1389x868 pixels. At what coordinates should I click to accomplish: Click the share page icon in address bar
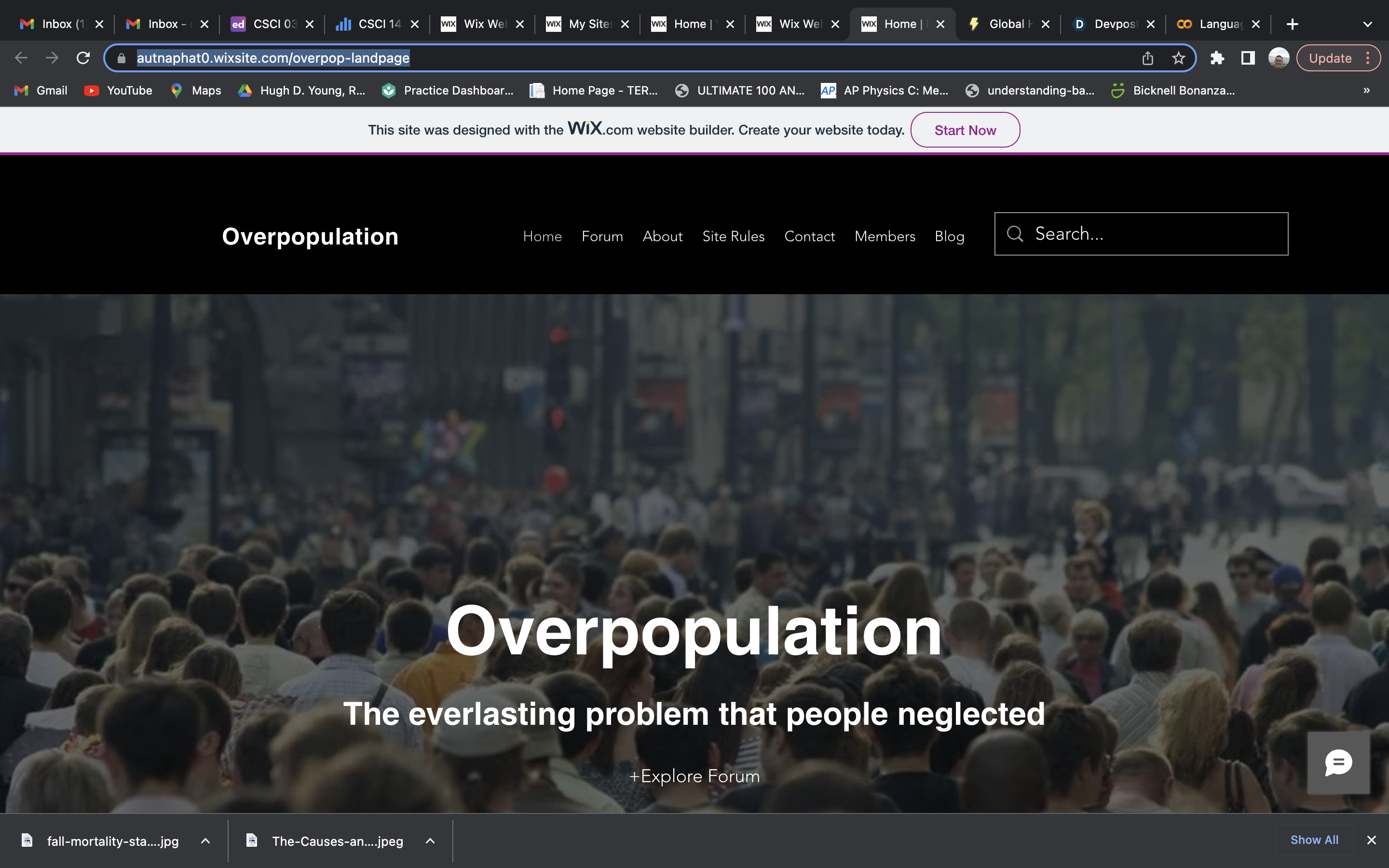pos(1147,58)
